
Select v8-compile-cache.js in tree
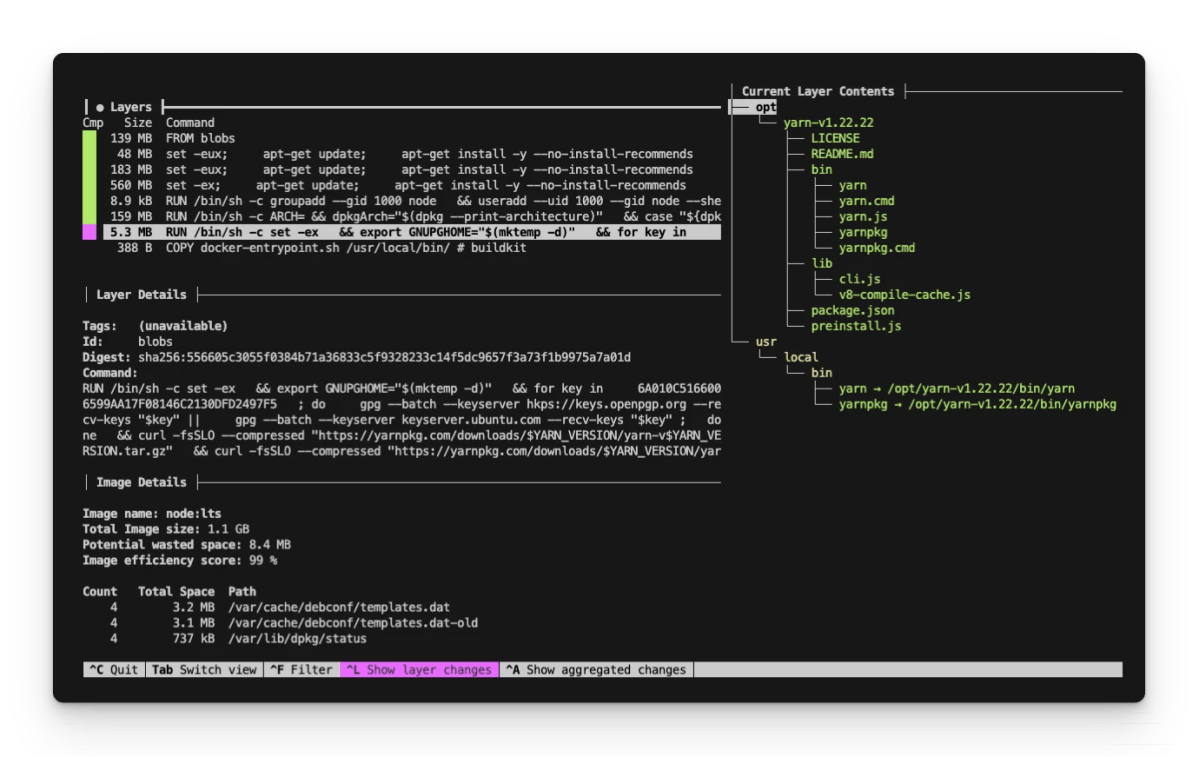(904, 295)
